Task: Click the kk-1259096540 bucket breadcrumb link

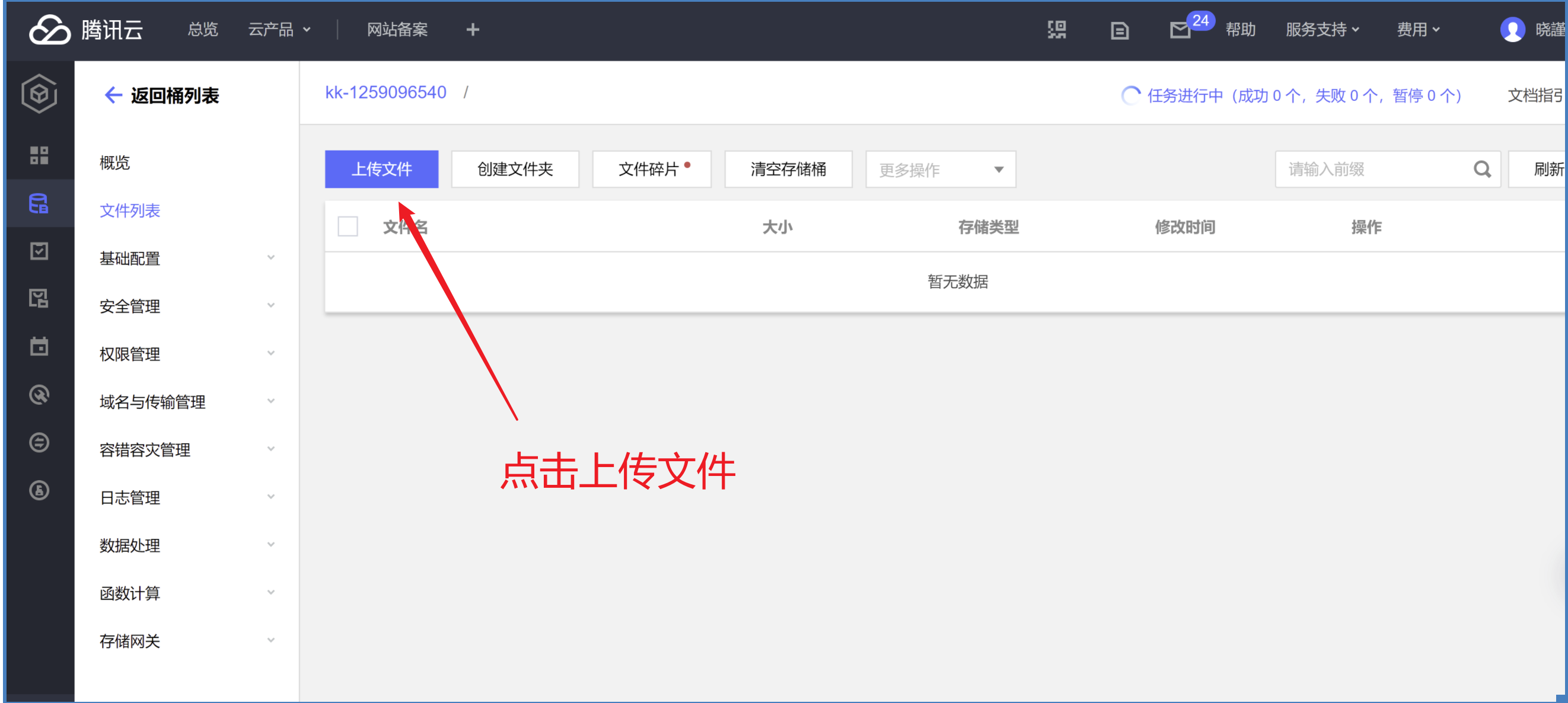Action: tap(385, 92)
